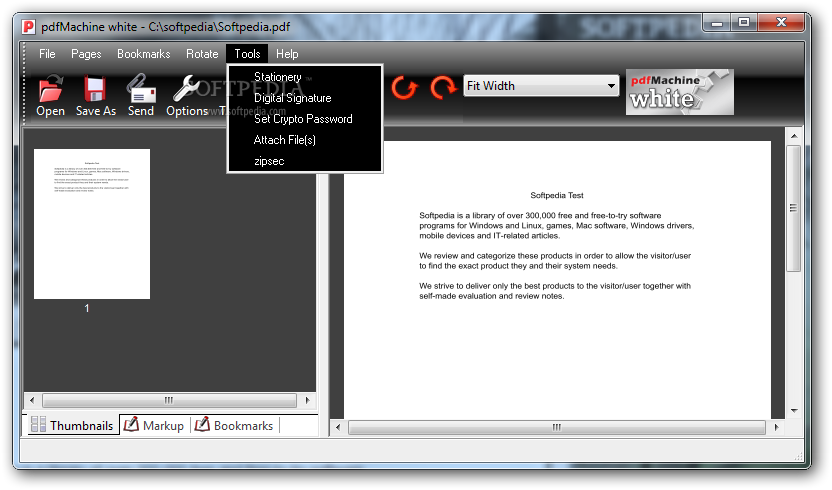The width and height of the screenshot is (832, 490).
Task: Switch to the Thumbnails tab
Action: (72, 425)
